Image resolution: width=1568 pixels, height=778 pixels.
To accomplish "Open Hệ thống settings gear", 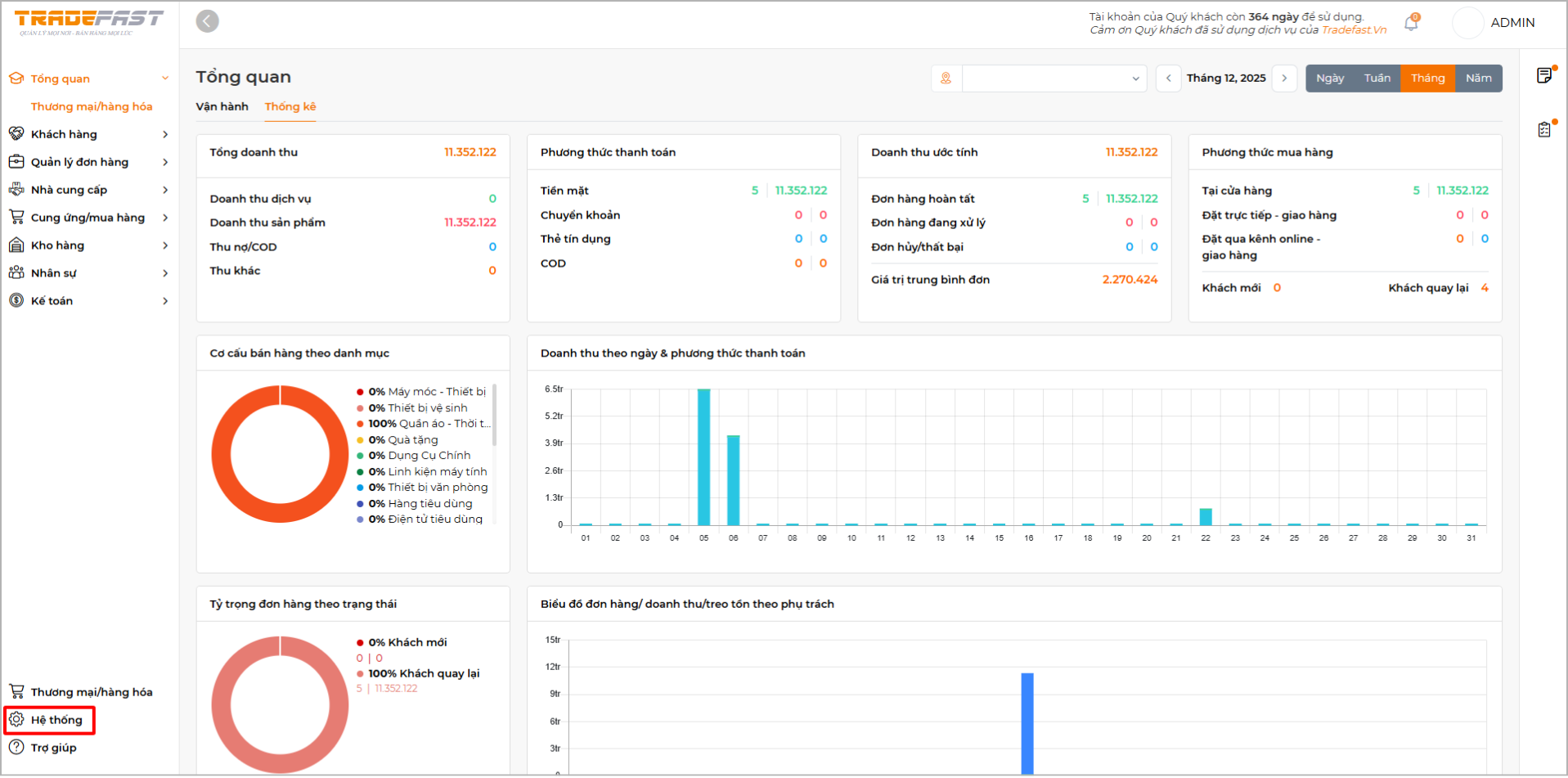I will (x=16, y=720).
